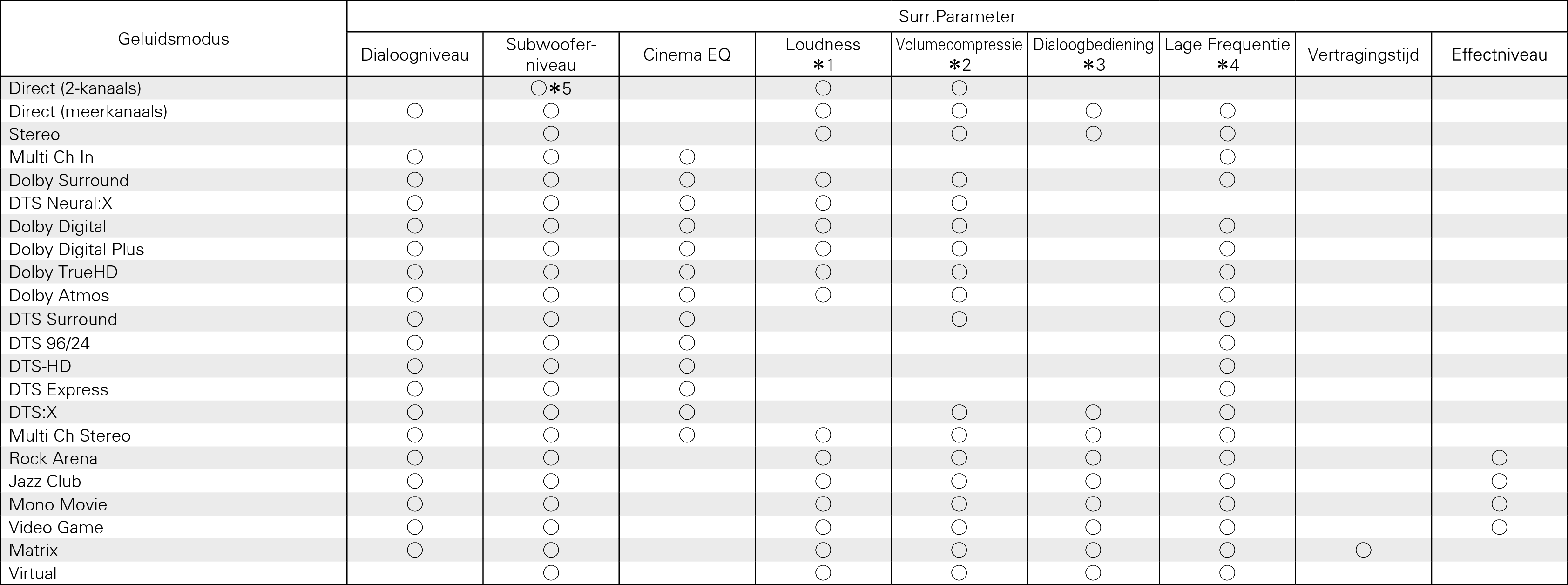Click the Multi Ch In Cinema EQ circle
The width and height of the screenshot is (1568, 585).
coord(687,157)
